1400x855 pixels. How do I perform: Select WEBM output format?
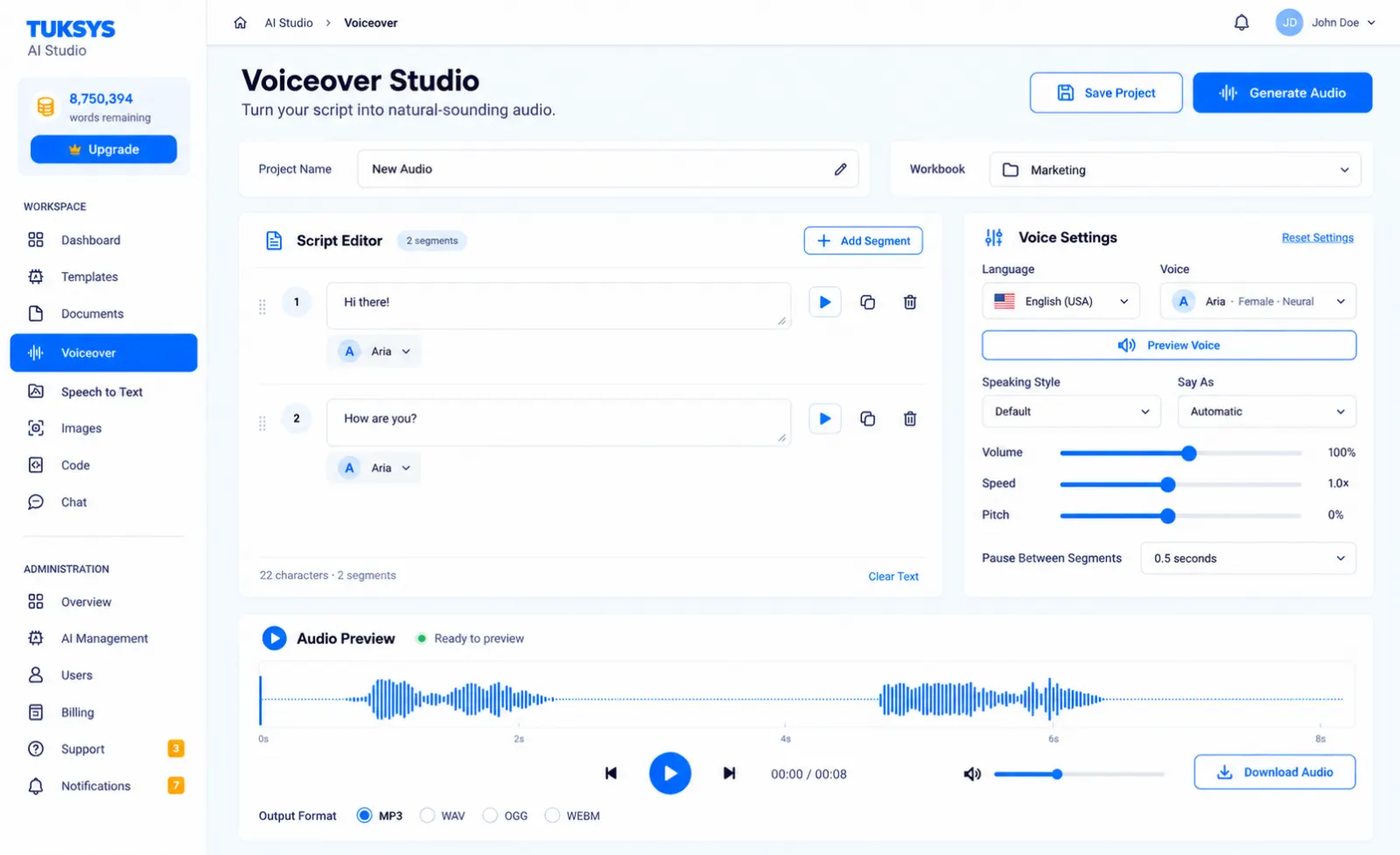[x=552, y=816]
